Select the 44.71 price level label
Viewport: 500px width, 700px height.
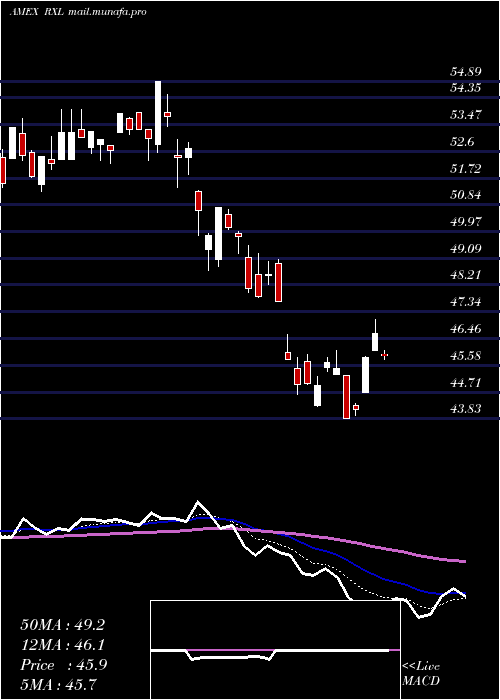click(x=465, y=383)
